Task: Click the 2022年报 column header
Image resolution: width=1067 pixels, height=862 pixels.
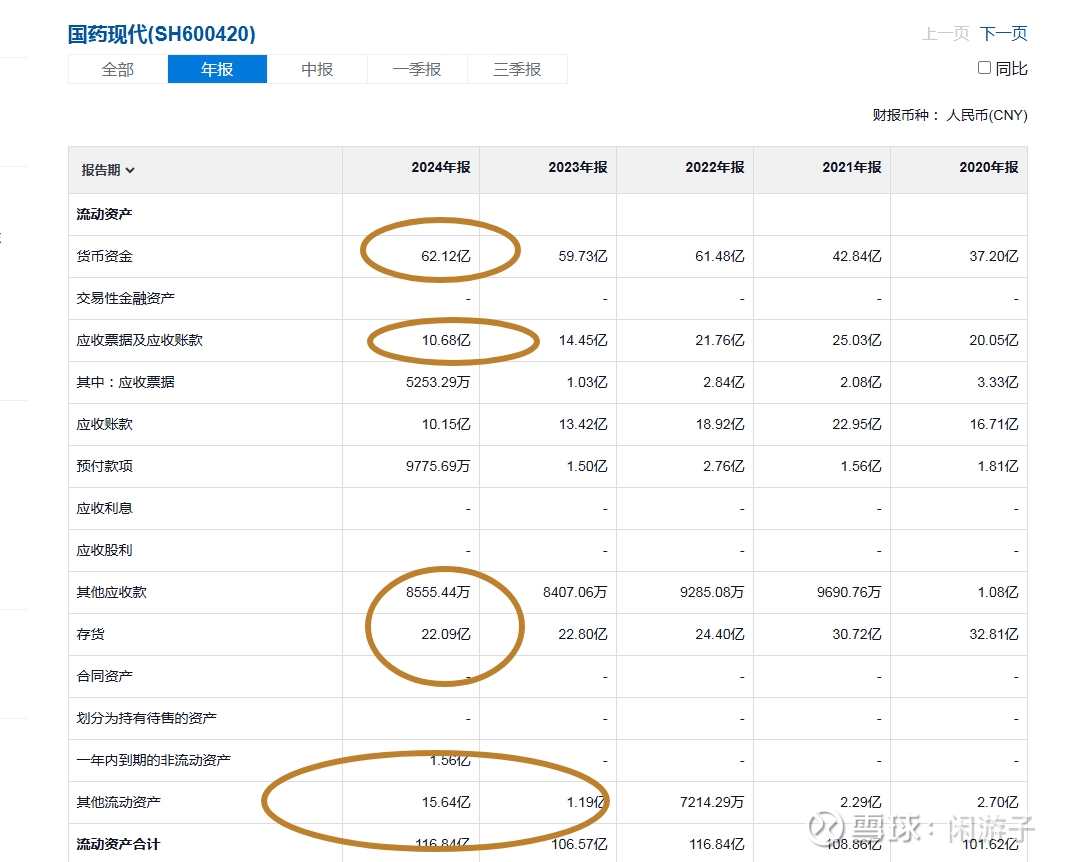Action: point(714,168)
